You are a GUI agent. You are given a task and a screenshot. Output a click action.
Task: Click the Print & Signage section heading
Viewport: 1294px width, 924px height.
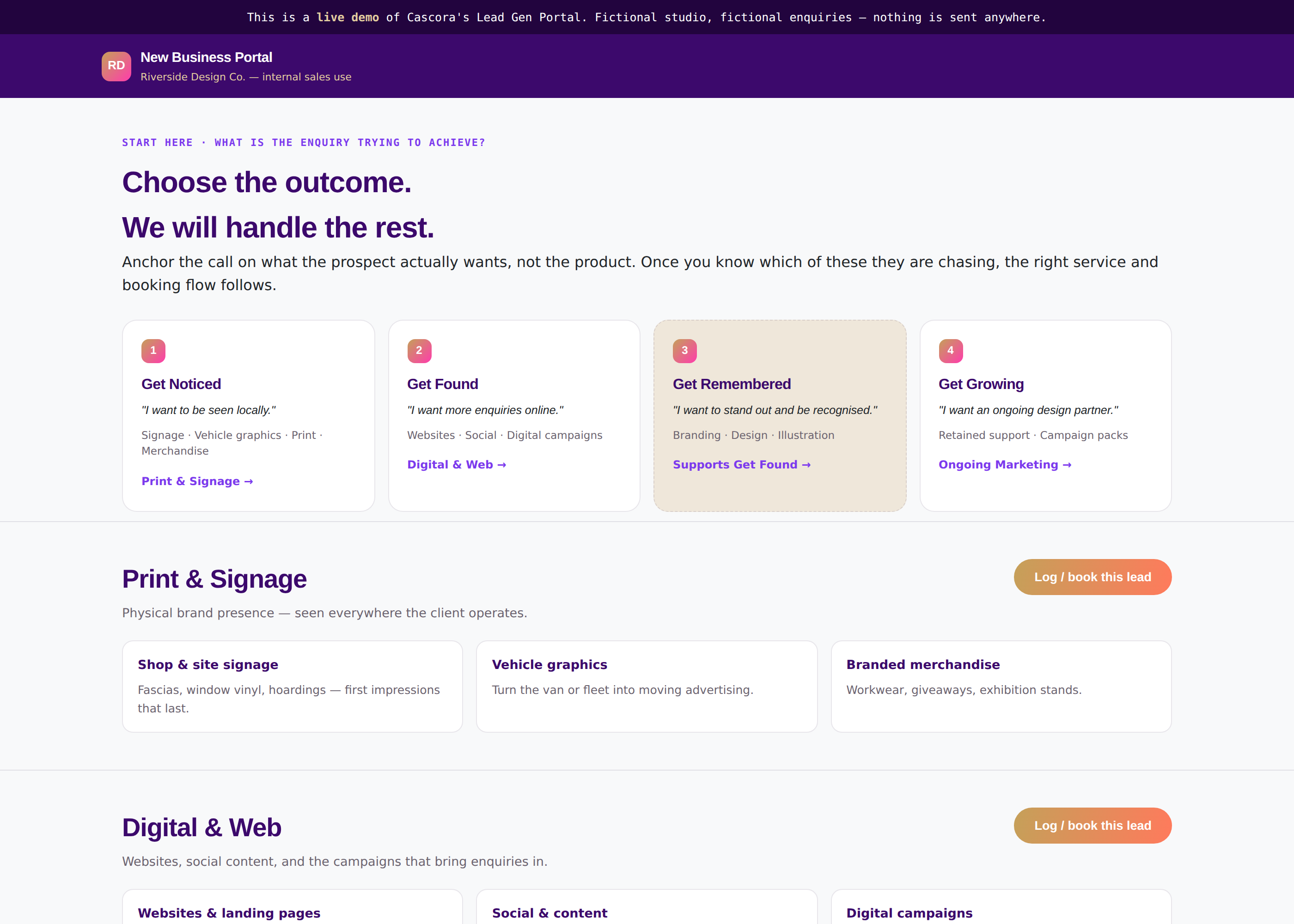point(214,579)
